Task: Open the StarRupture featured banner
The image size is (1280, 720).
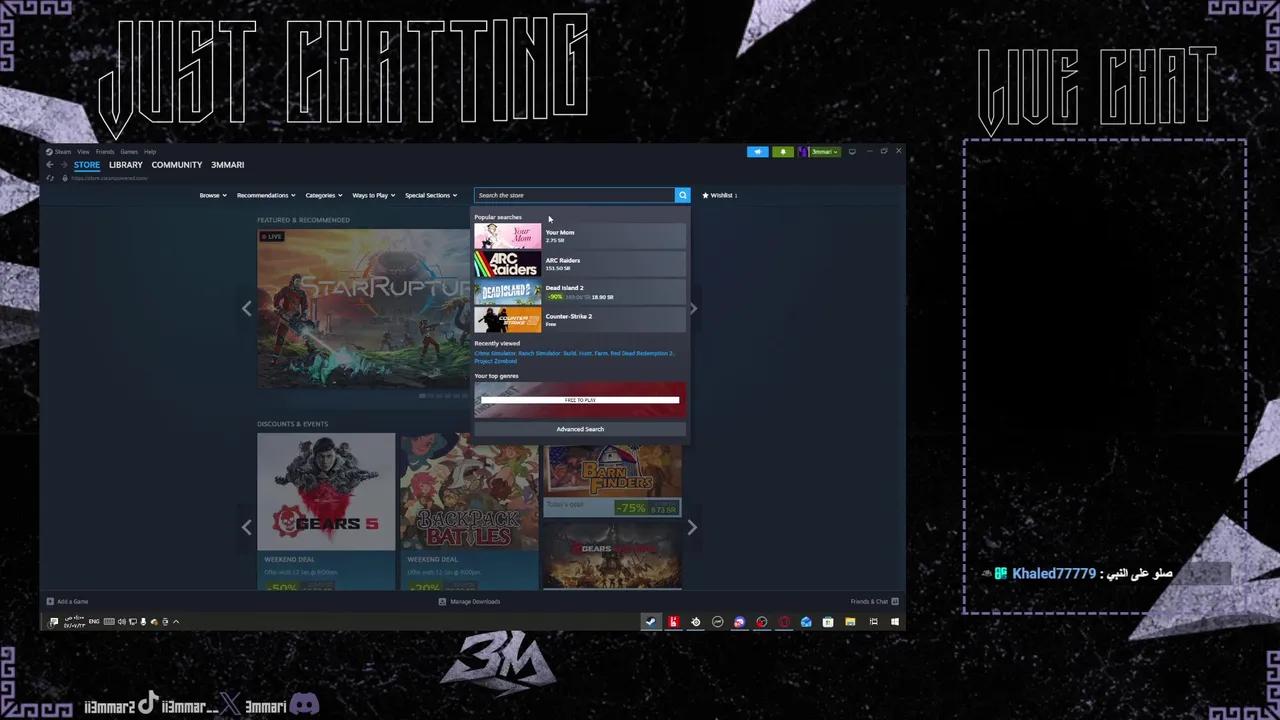Action: coord(363,309)
